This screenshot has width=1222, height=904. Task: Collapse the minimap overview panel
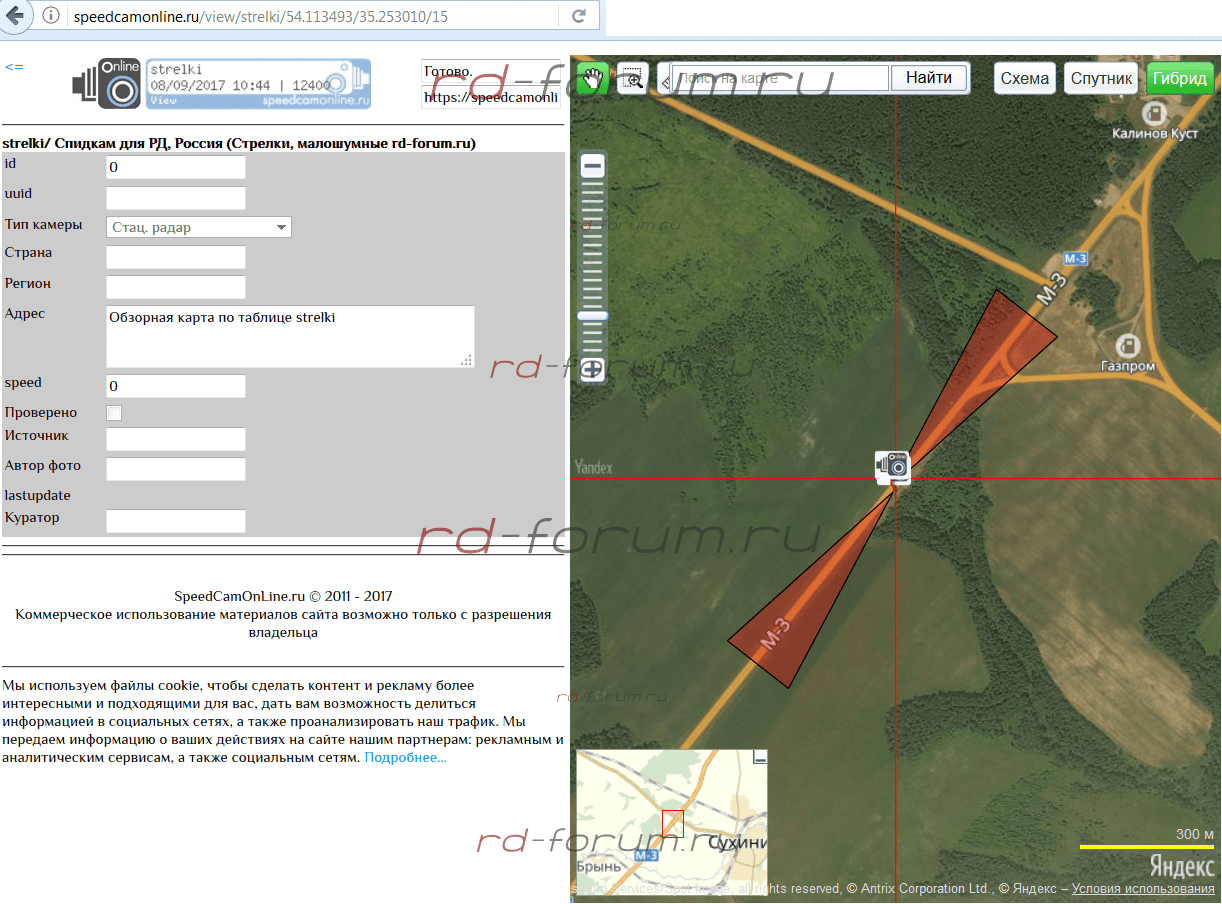pos(760,758)
